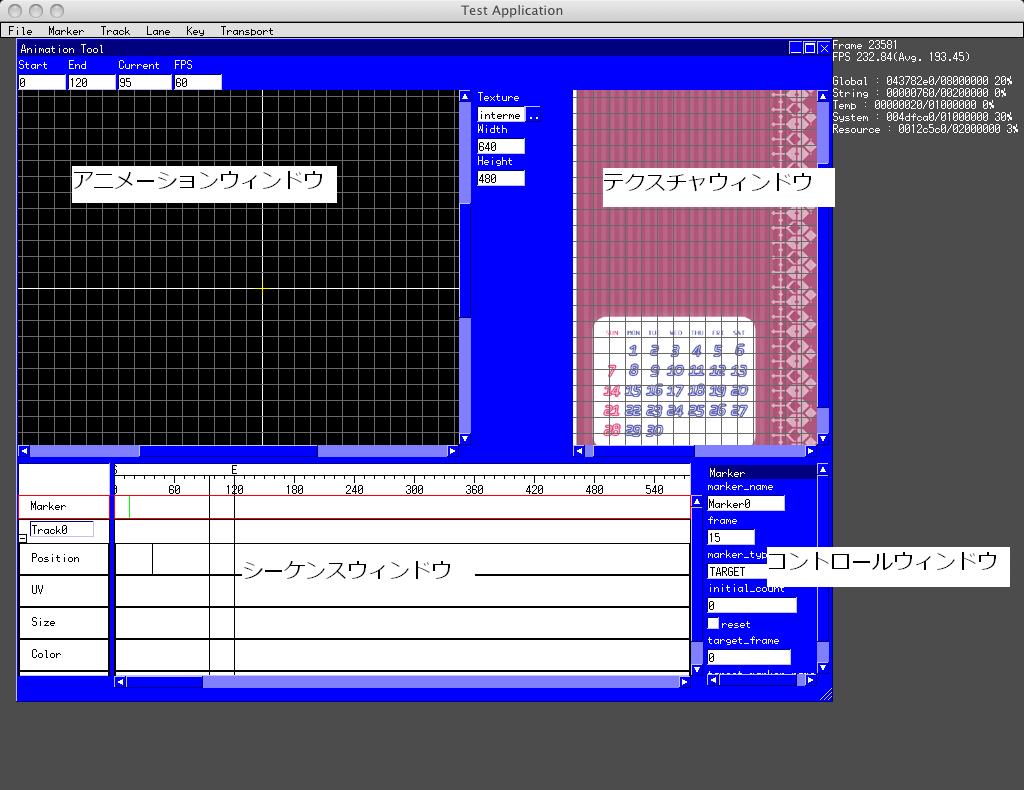Select the Position lane label
Viewport: 1024px width, 790px height.
coord(55,558)
